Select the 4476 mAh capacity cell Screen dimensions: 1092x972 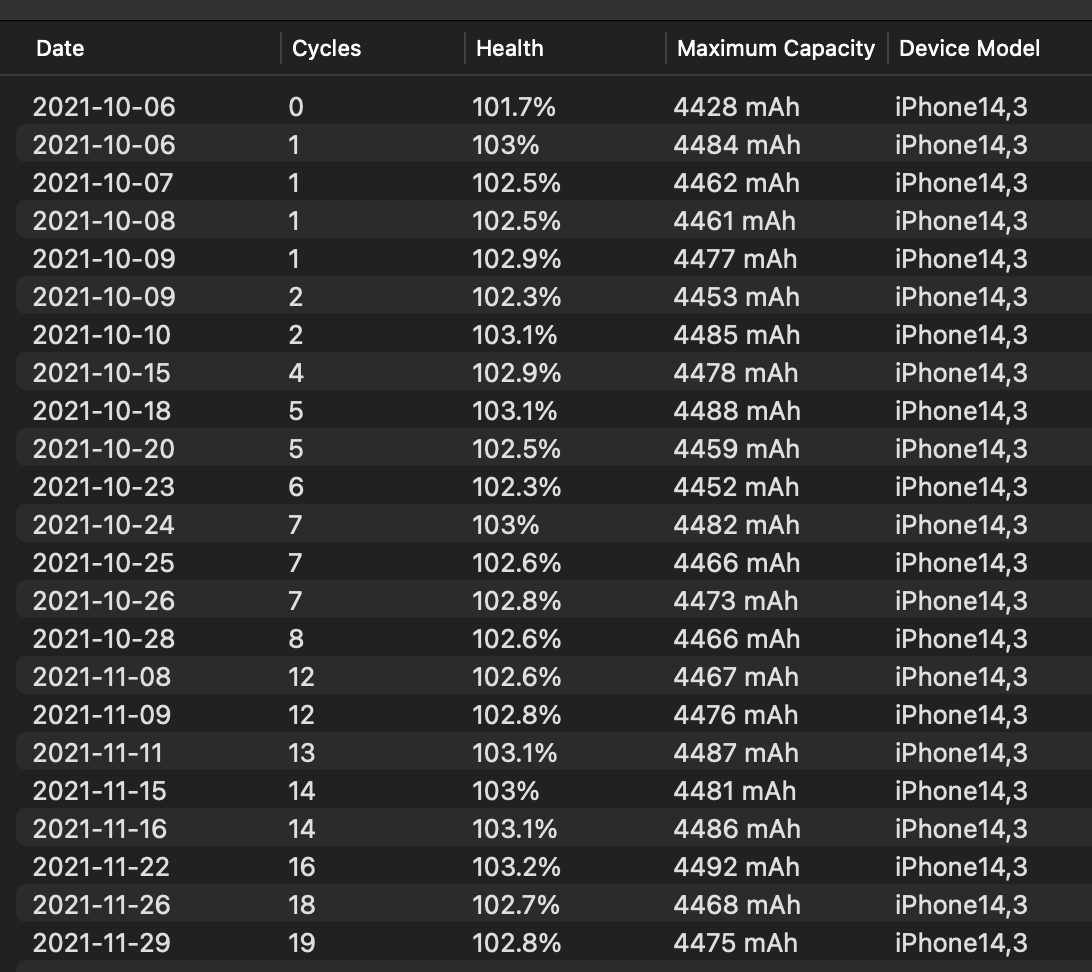735,714
